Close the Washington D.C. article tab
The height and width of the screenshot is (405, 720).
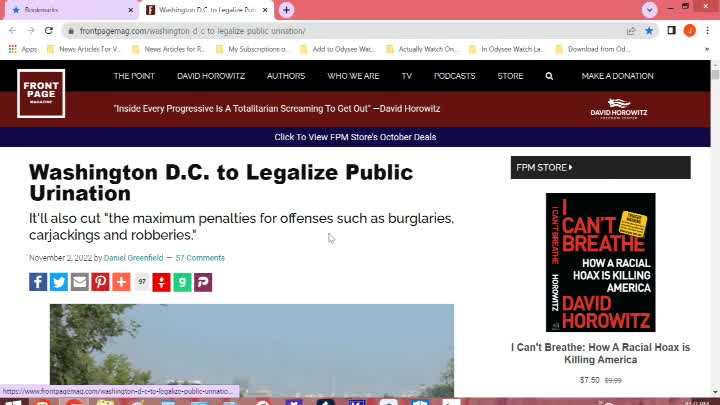(265, 10)
